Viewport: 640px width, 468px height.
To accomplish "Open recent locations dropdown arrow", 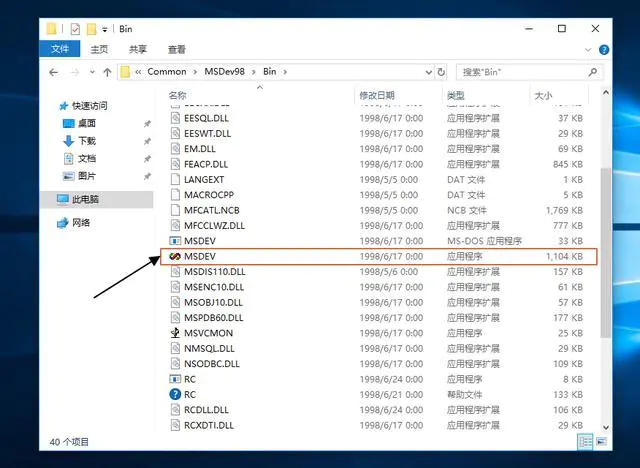I will 92,72.
